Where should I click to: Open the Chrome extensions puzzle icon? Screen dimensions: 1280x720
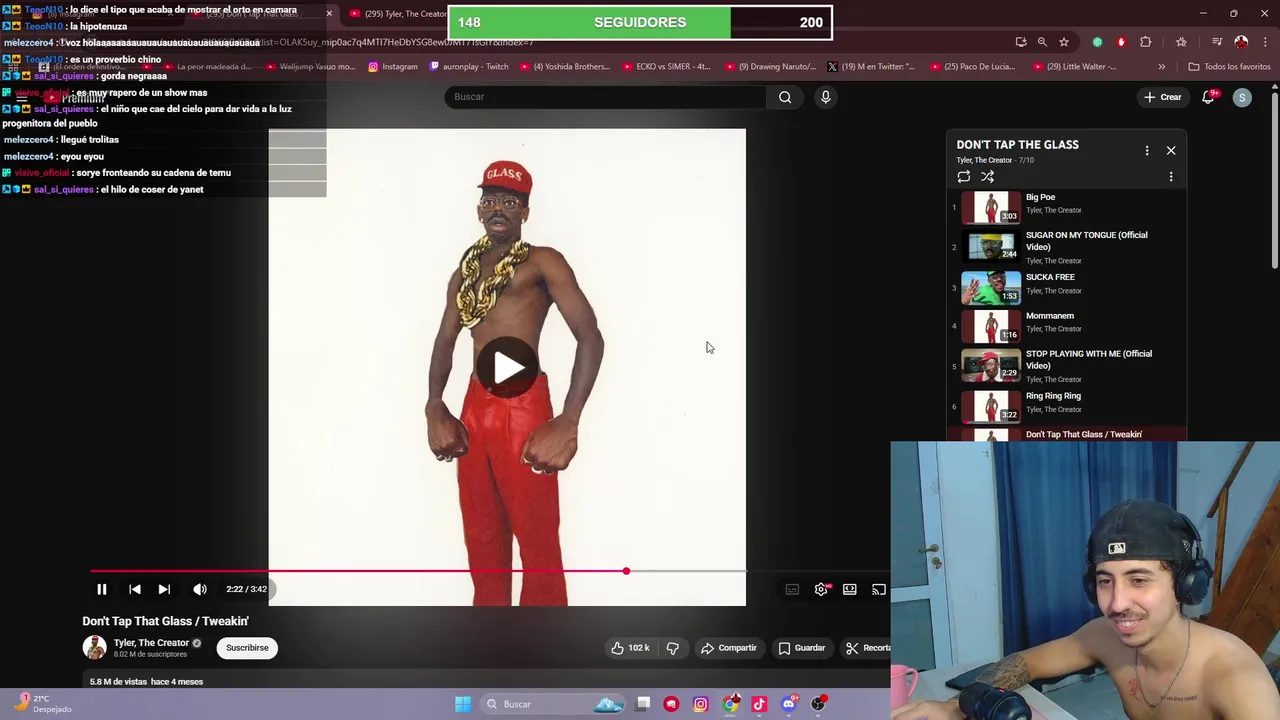coord(1146,42)
